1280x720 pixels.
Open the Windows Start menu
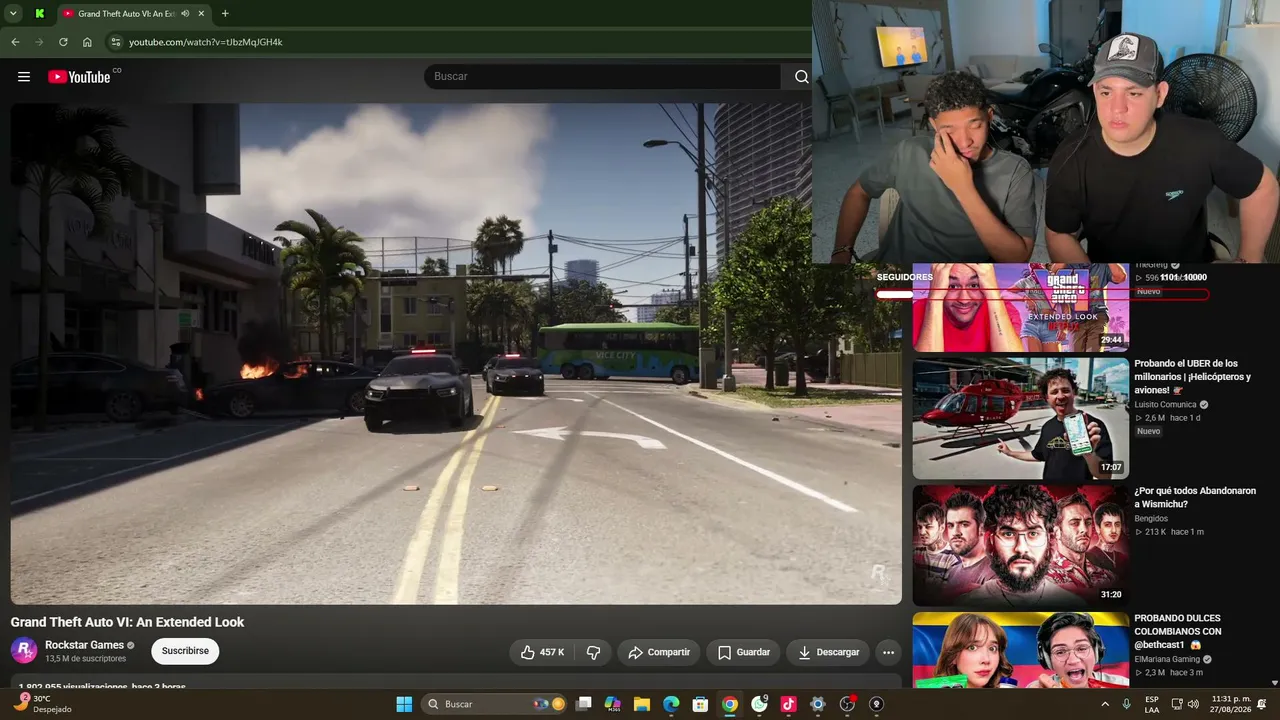coord(404,704)
